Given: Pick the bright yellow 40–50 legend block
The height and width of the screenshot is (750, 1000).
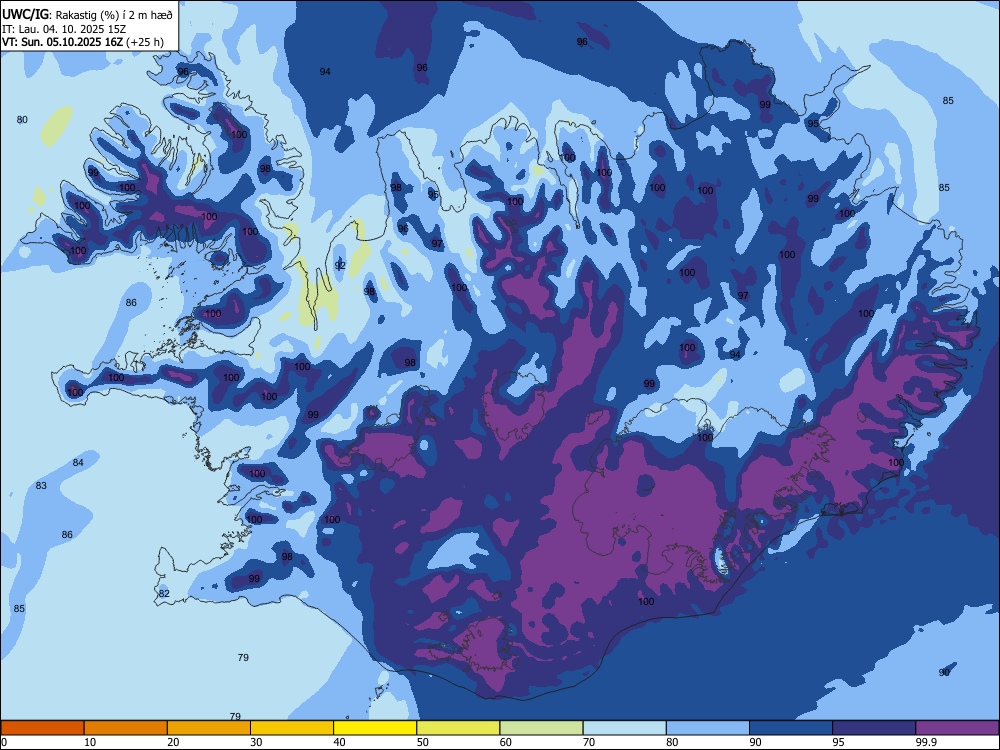Looking at the screenshot, I should point(375,728).
